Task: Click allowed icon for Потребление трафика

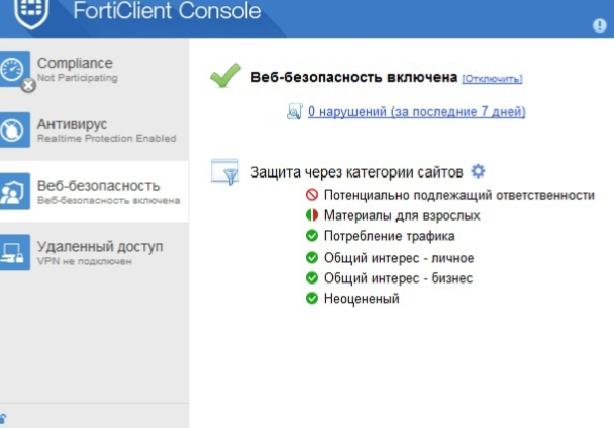Action: [x=312, y=236]
